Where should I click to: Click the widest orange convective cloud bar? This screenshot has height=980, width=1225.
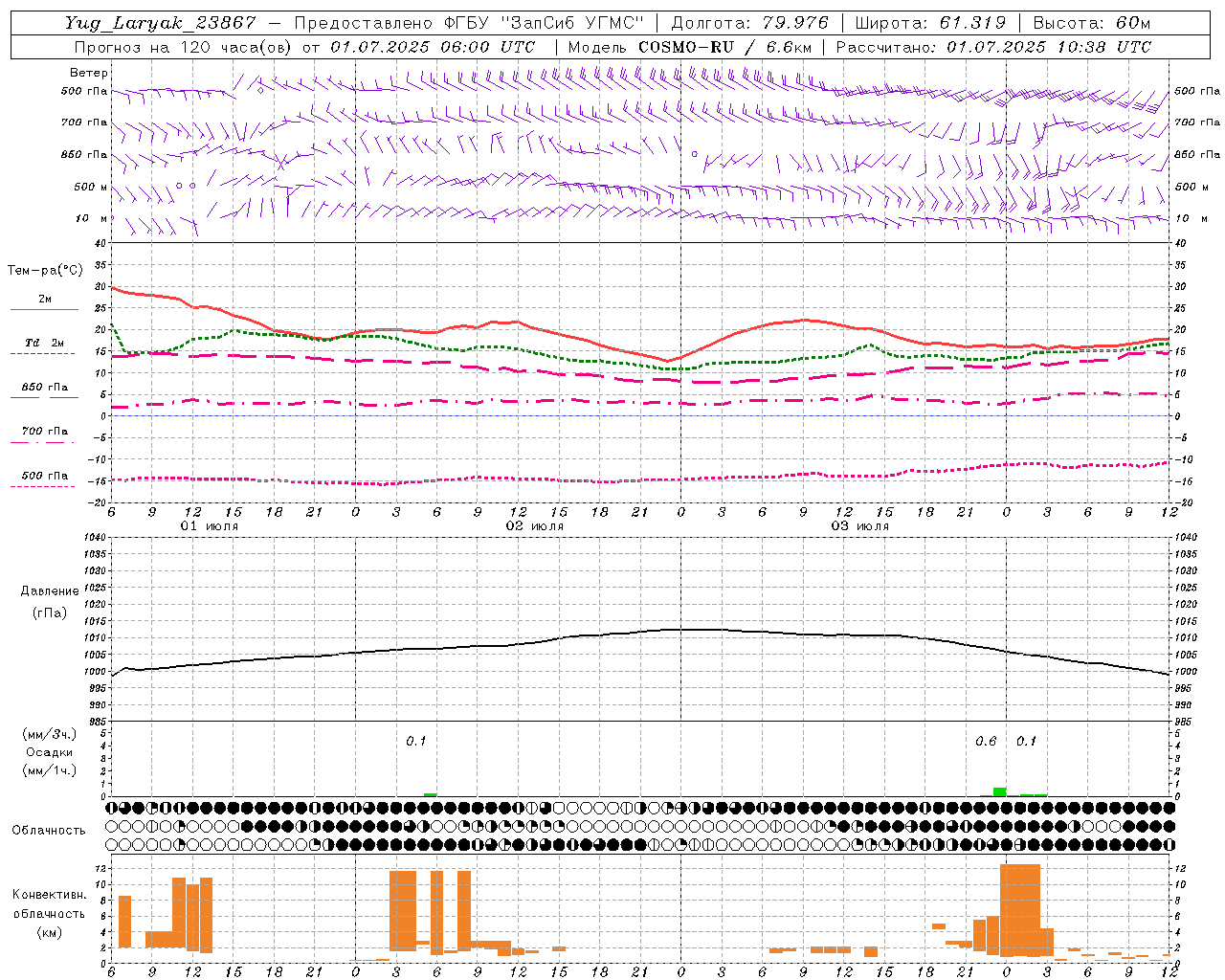[1019, 910]
